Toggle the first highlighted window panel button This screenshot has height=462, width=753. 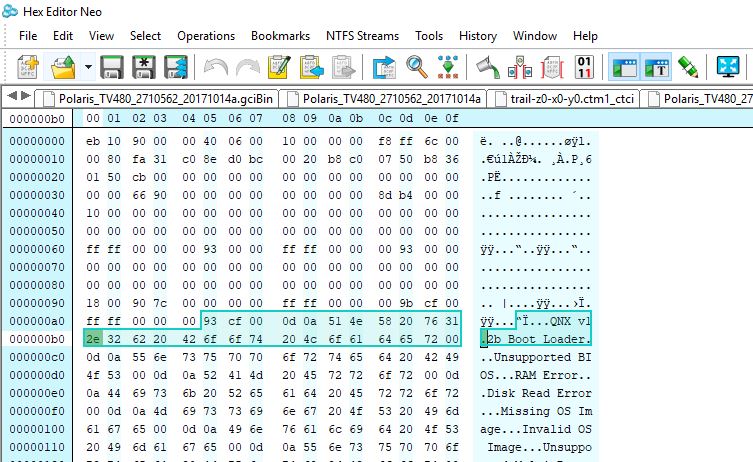coord(624,68)
